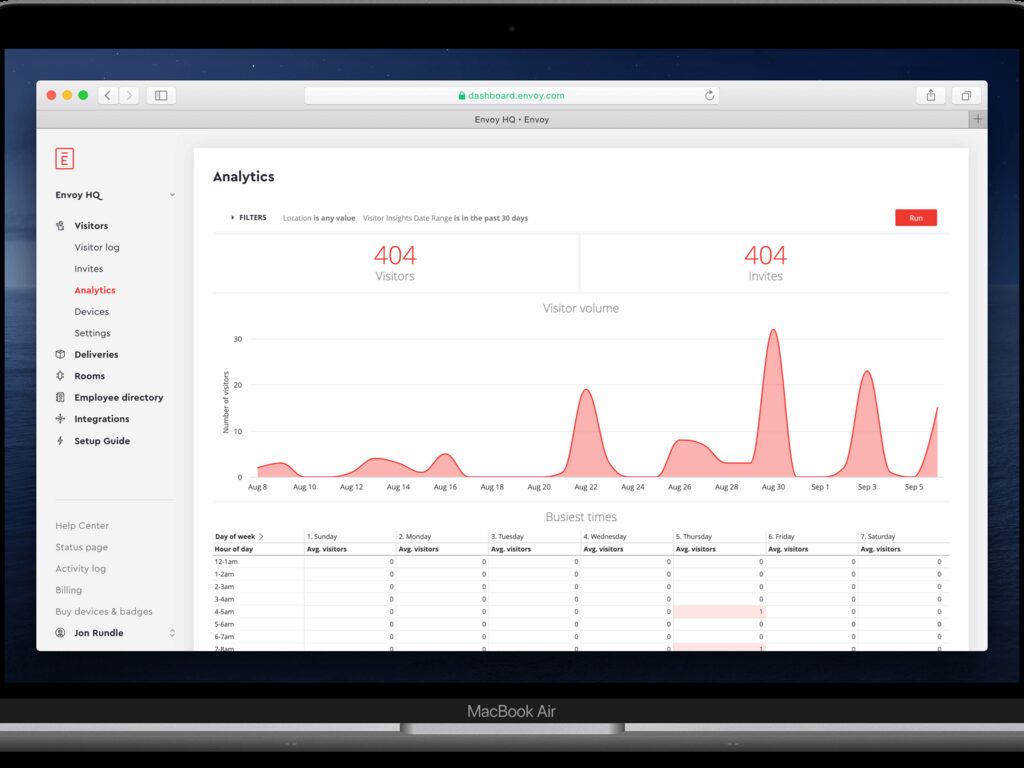Click the Envoy logo icon in sidebar
1024x768 pixels.
coord(64,159)
